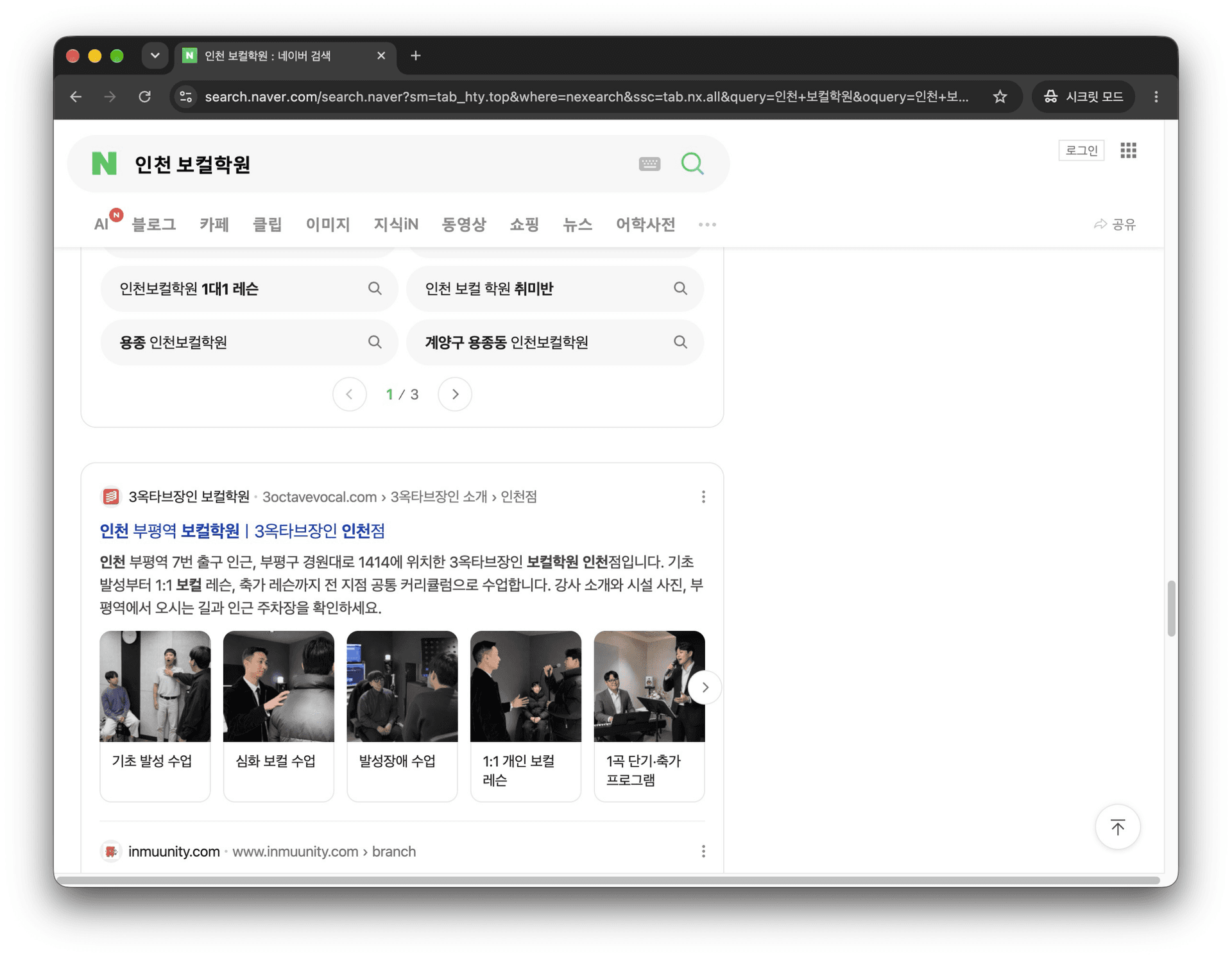Search icon for 인천 보컬 학원 취미반
The image size is (1232, 958).
coord(680,289)
